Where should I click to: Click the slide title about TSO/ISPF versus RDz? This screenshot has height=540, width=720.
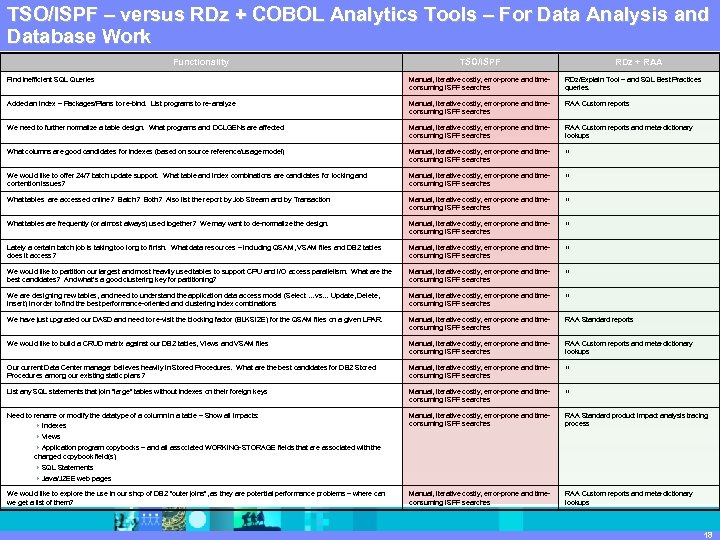(x=358, y=25)
